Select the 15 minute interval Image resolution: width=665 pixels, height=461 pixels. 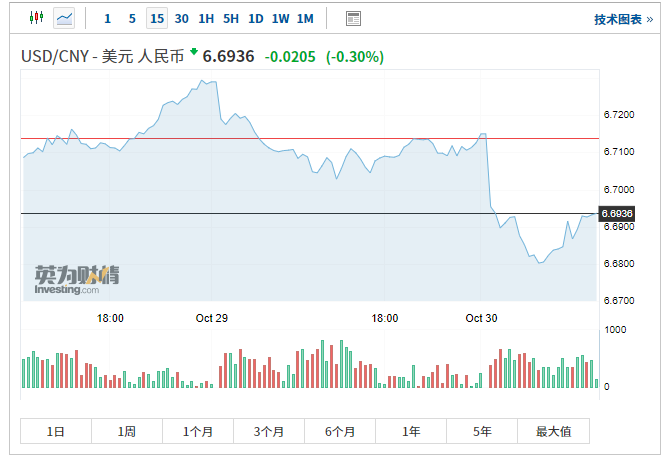pos(157,18)
